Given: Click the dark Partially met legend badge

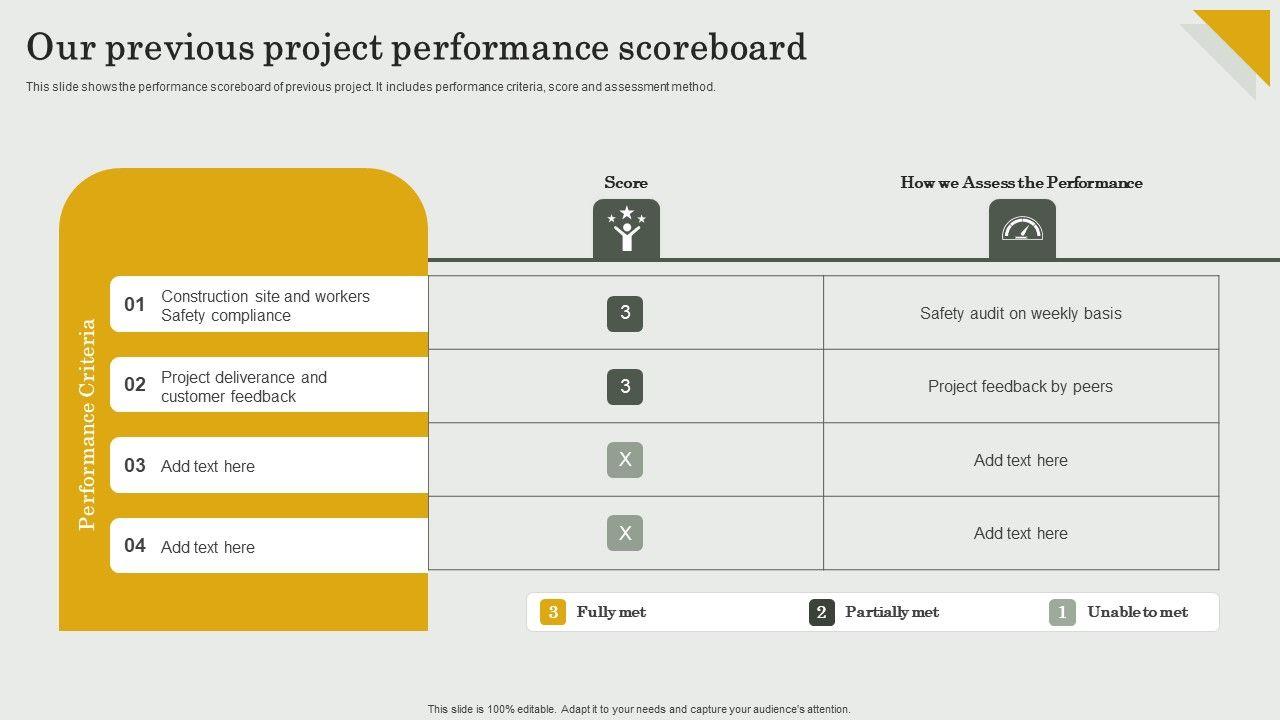Looking at the screenshot, I should [822, 612].
